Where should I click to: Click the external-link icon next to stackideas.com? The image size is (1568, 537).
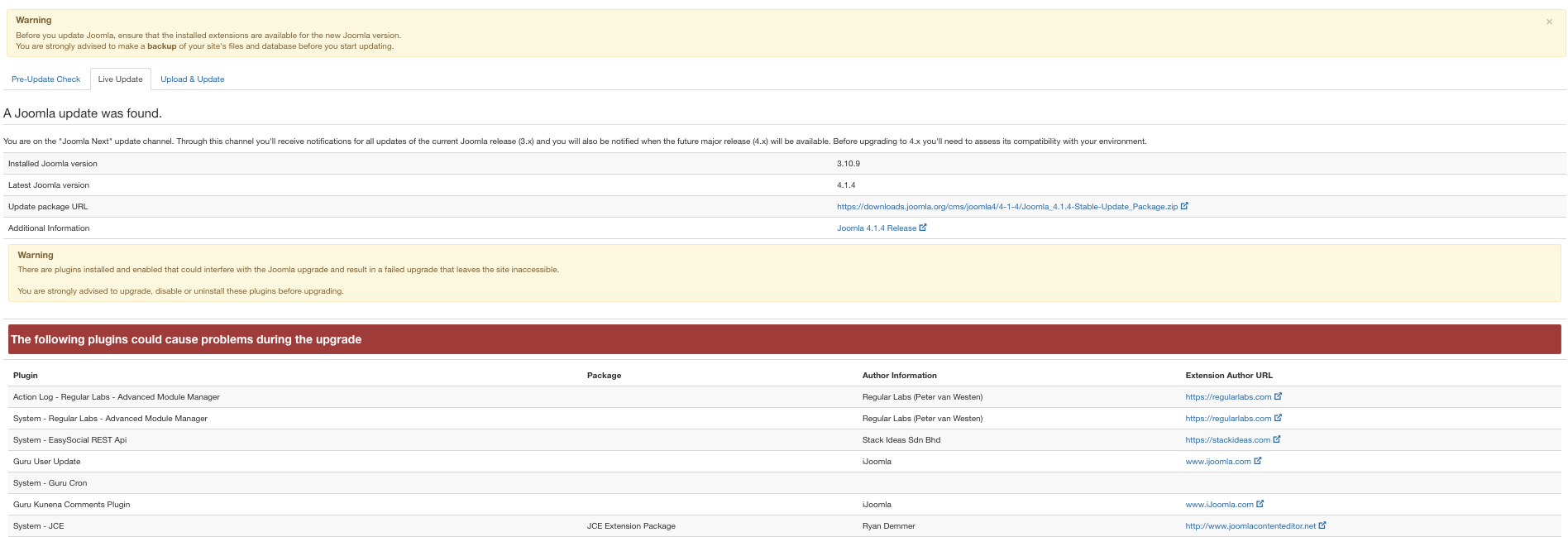tap(1277, 439)
